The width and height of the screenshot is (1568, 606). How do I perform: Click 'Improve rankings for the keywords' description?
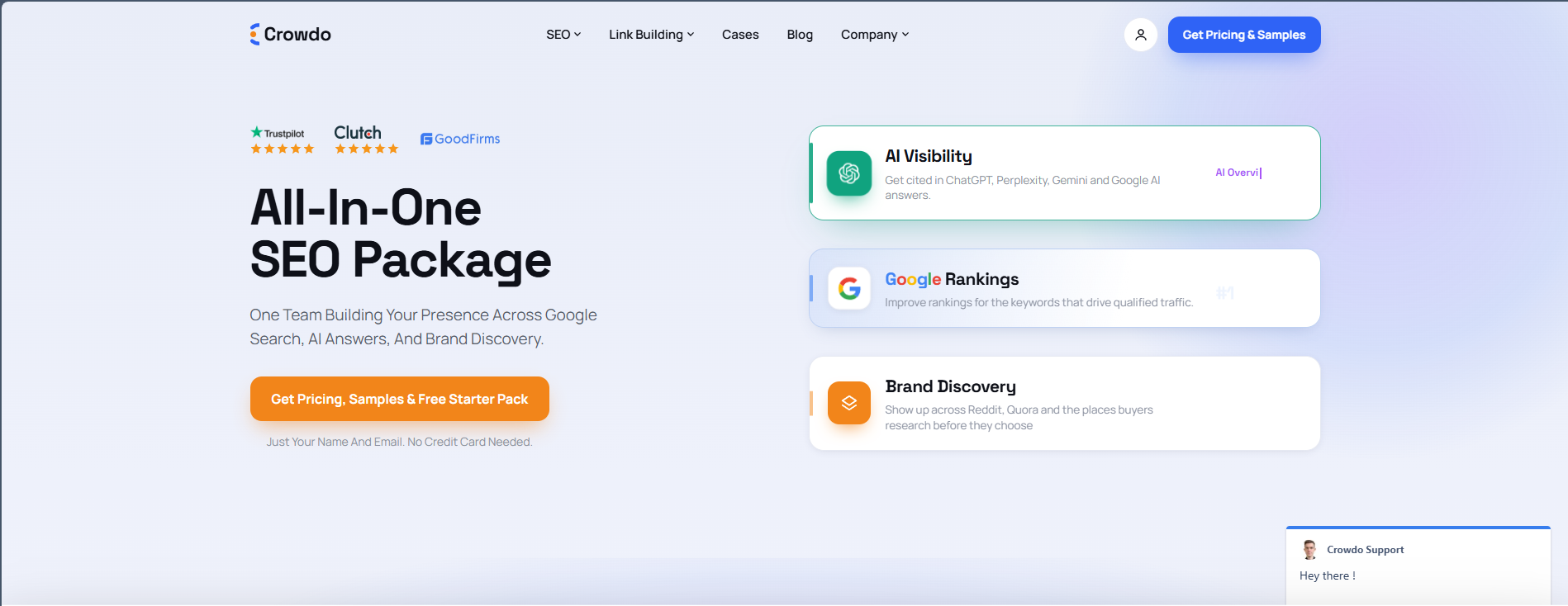coord(1038,302)
